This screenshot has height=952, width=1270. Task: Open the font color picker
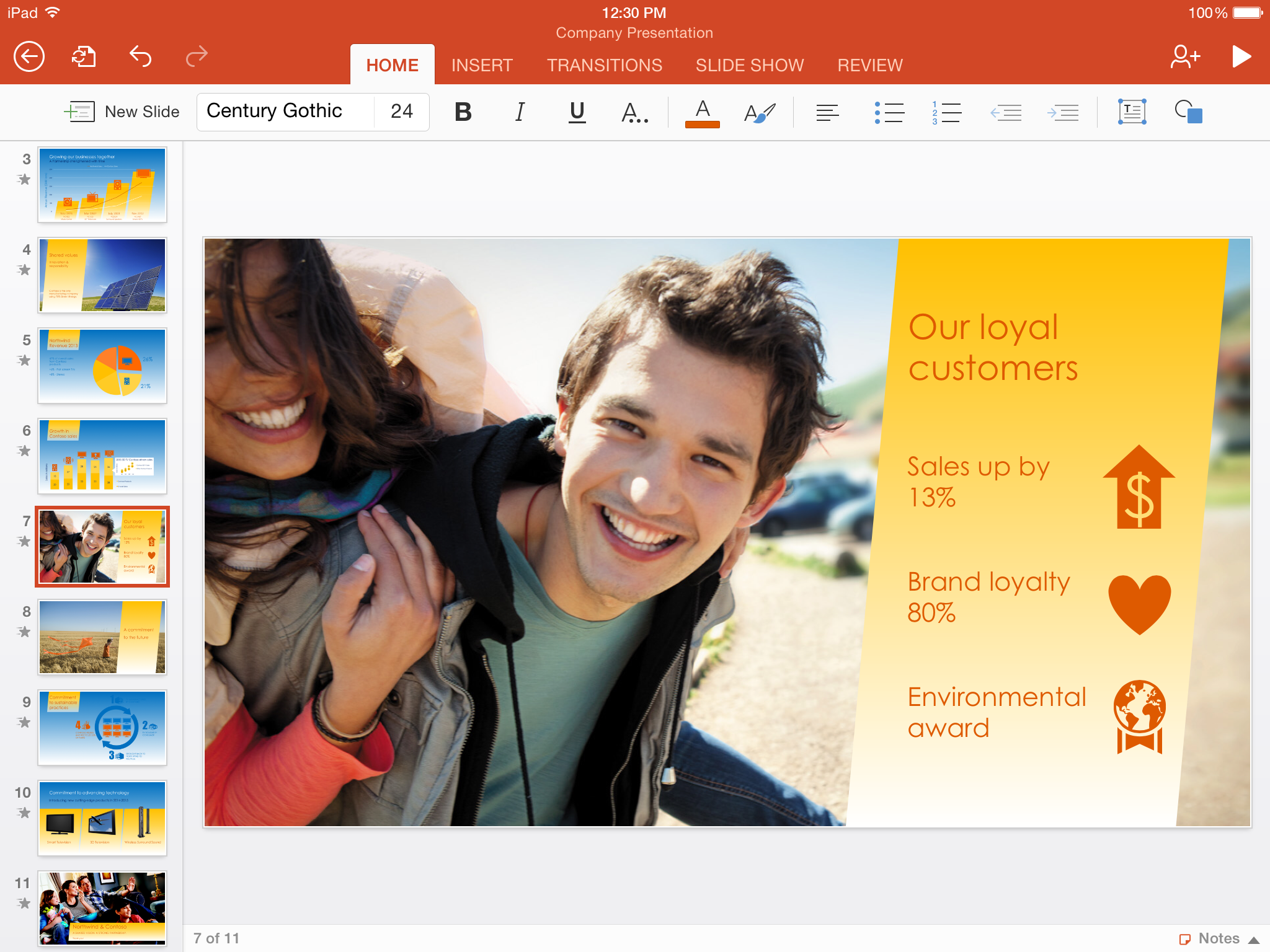[x=703, y=112]
